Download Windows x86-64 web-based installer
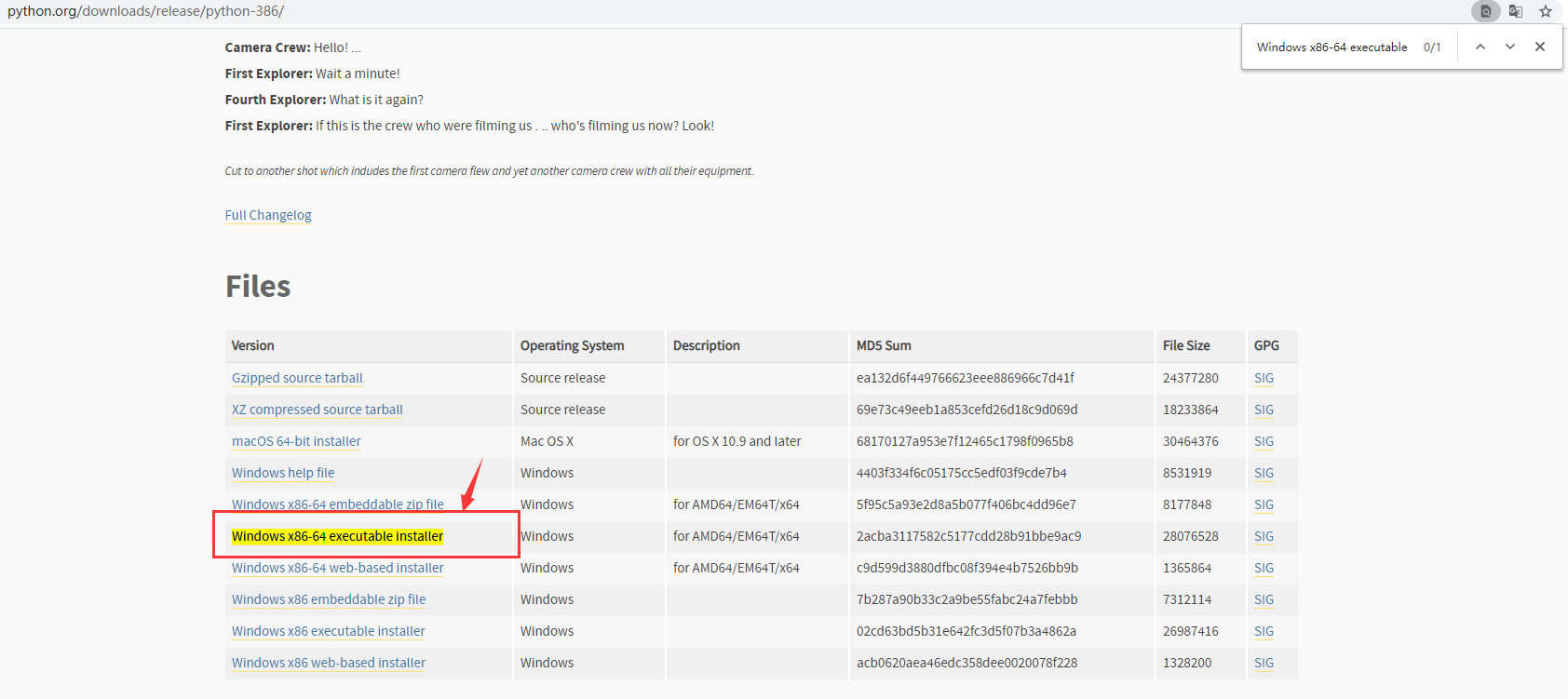This screenshot has width=1568, height=699. 338,568
